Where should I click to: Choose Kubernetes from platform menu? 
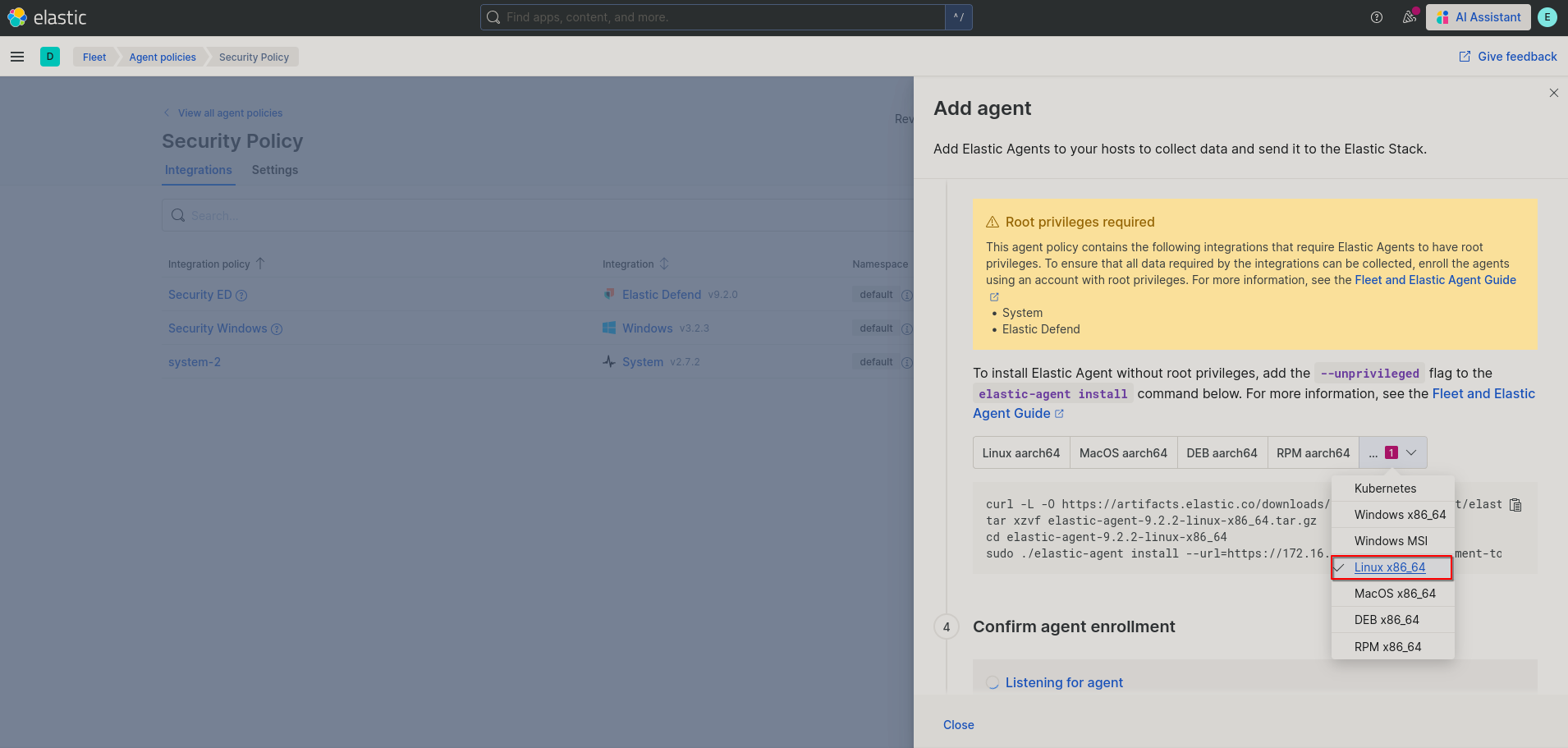tap(1393, 489)
